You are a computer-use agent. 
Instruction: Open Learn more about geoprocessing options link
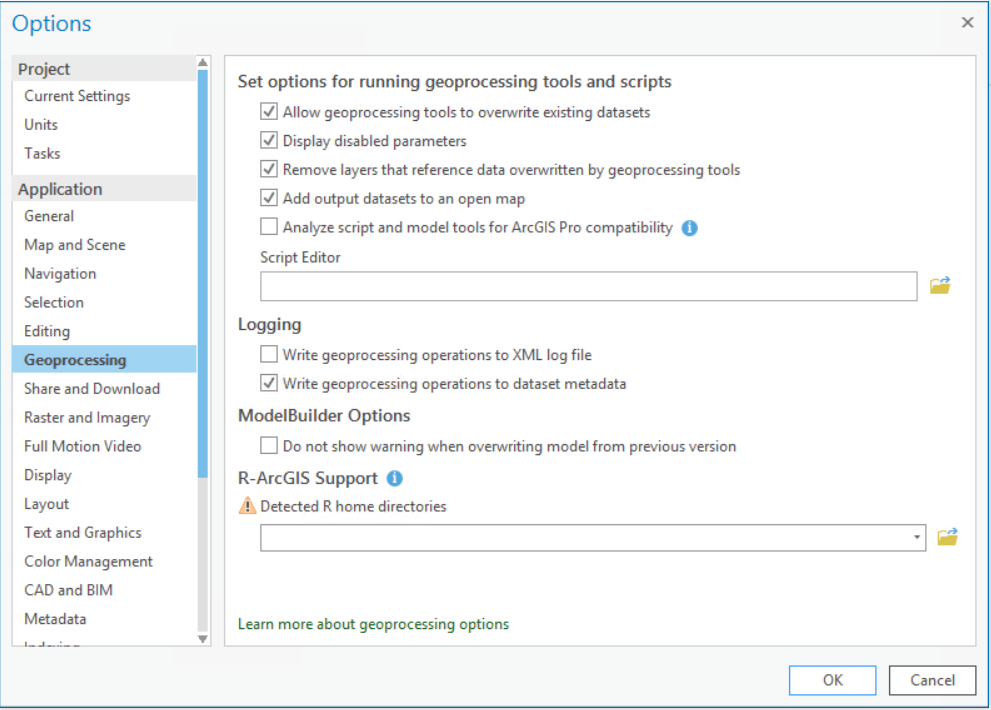coord(373,624)
